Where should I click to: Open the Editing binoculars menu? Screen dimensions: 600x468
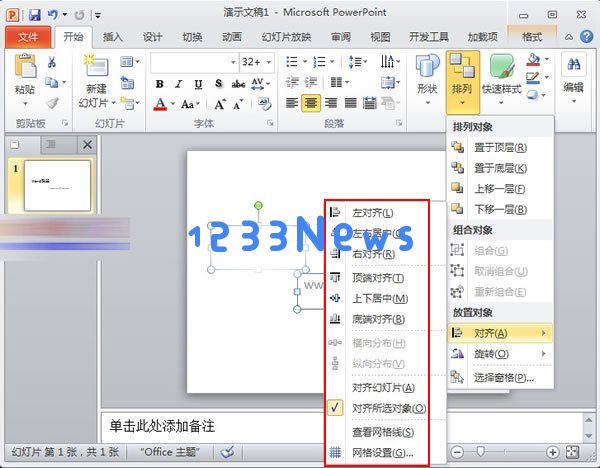point(573,79)
